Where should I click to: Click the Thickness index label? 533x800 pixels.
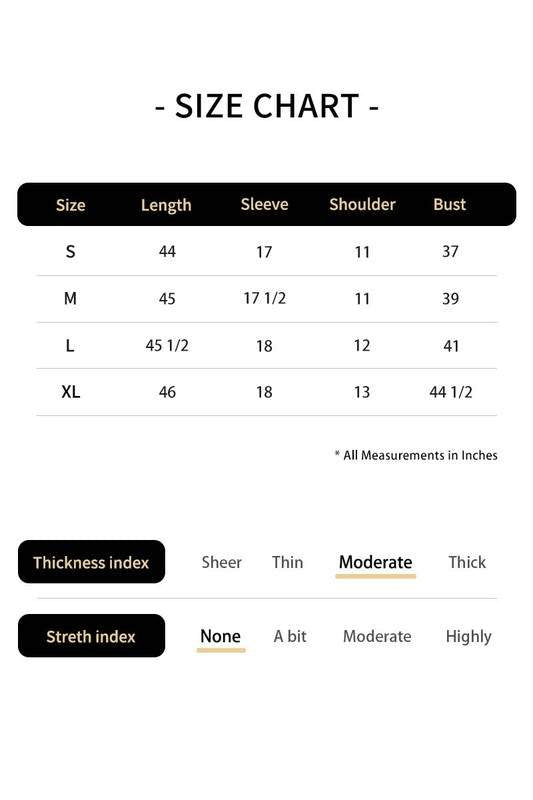click(91, 562)
